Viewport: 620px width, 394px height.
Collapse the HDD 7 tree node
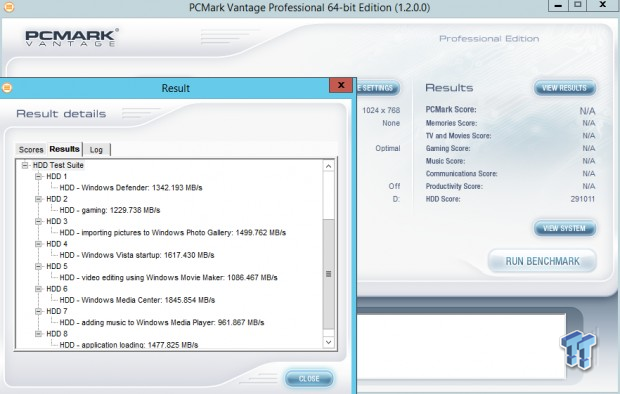pyautogui.click(x=38, y=311)
